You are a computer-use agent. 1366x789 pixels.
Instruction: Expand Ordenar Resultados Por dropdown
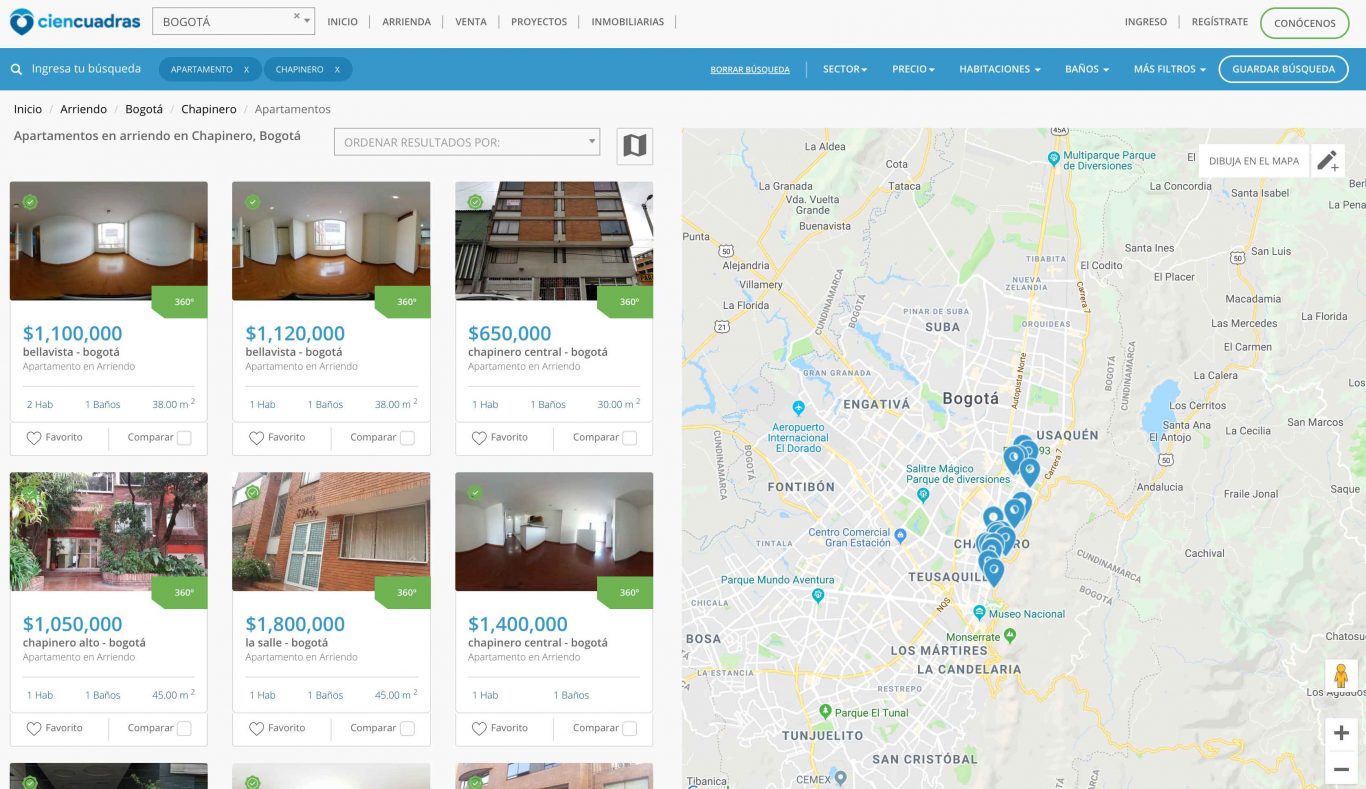(466, 143)
